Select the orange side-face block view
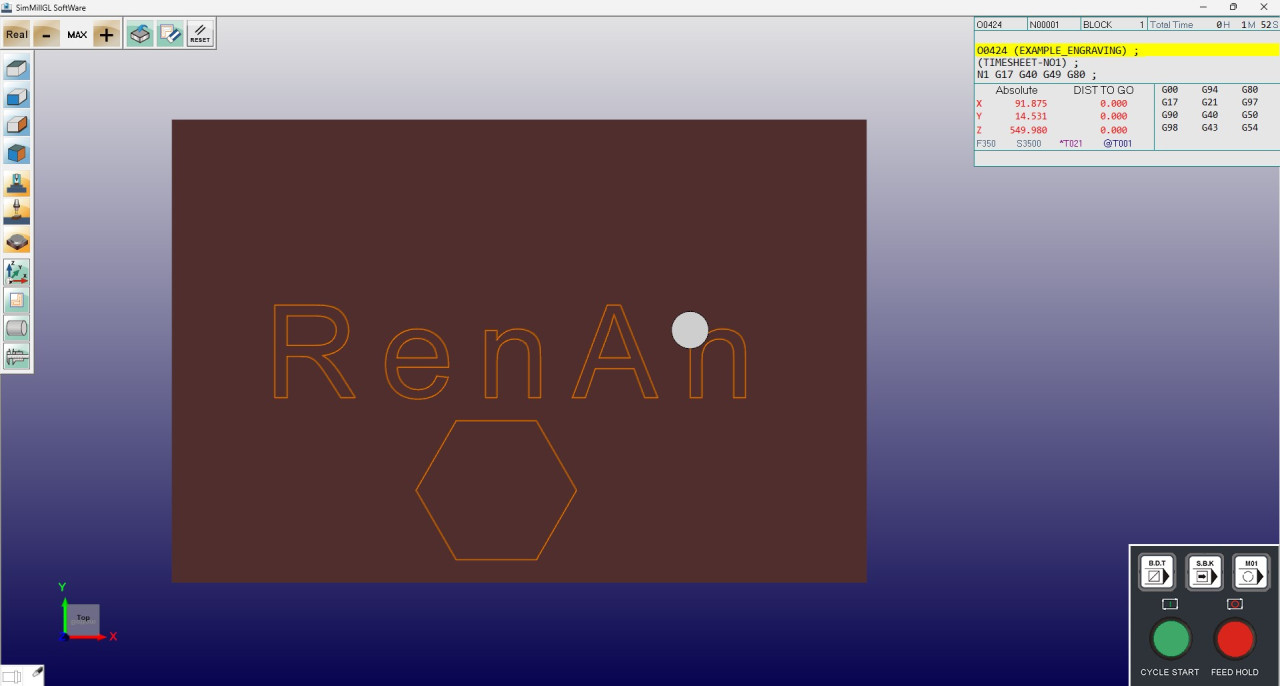Image resolution: width=1280 pixels, height=686 pixels. click(x=17, y=125)
